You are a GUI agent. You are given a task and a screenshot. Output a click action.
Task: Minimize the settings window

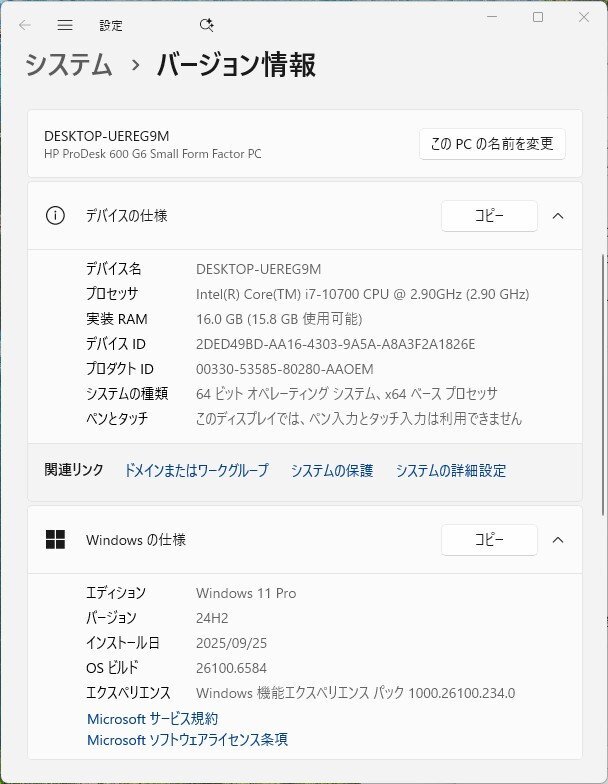[492, 17]
